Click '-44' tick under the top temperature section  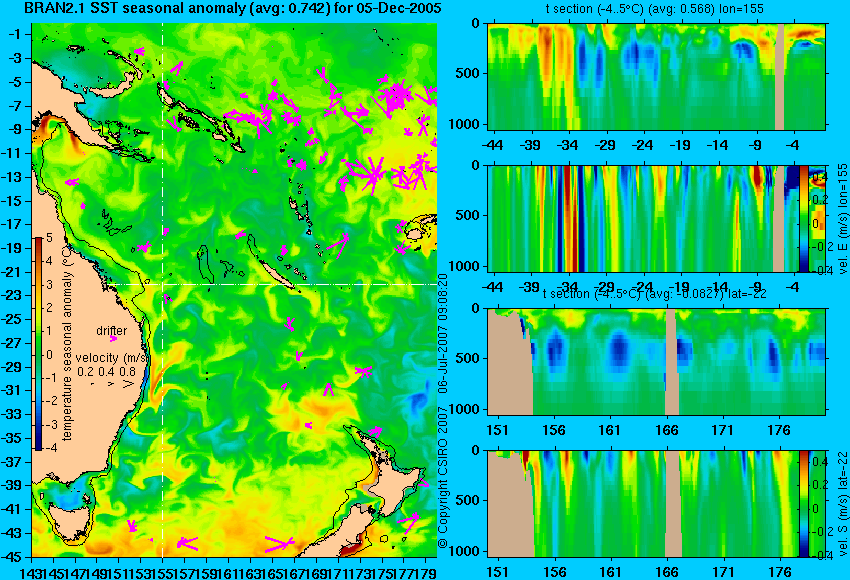coord(491,145)
